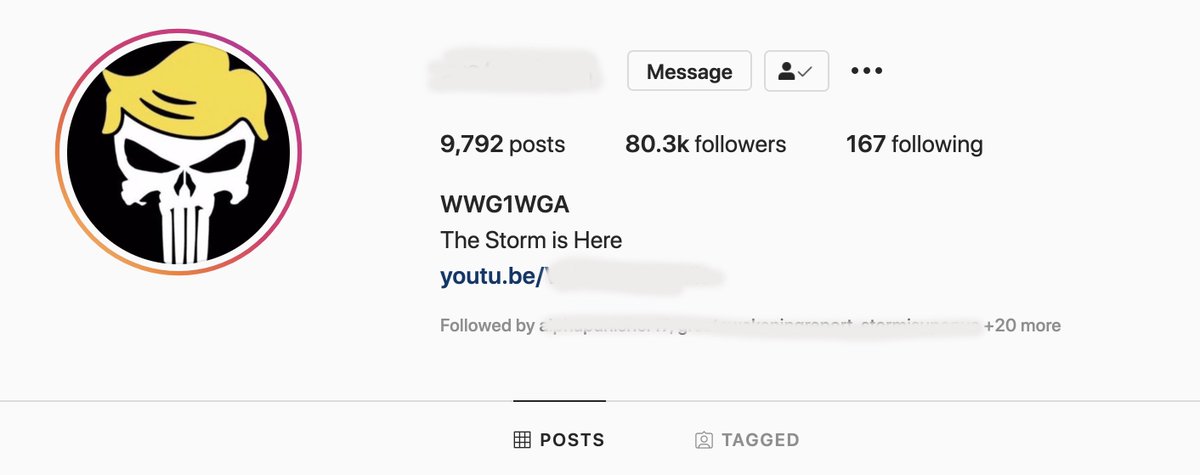Click the WWG1WGA display name

click(505, 204)
